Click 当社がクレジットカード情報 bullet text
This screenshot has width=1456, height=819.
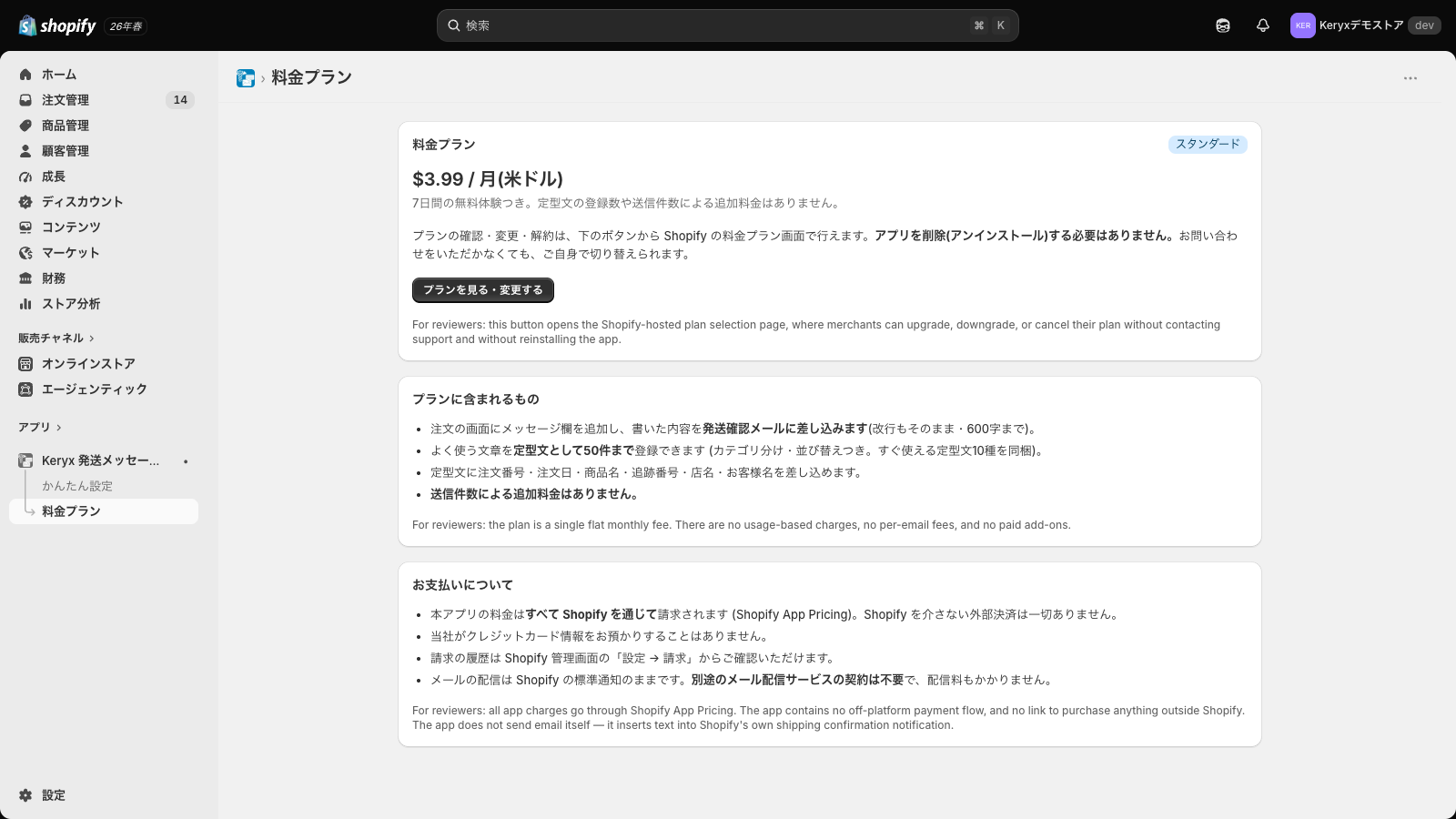(x=602, y=636)
